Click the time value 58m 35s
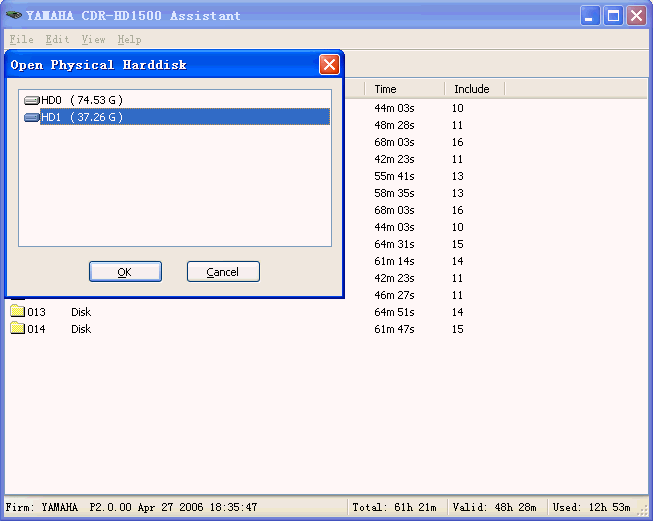 tap(394, 193)
